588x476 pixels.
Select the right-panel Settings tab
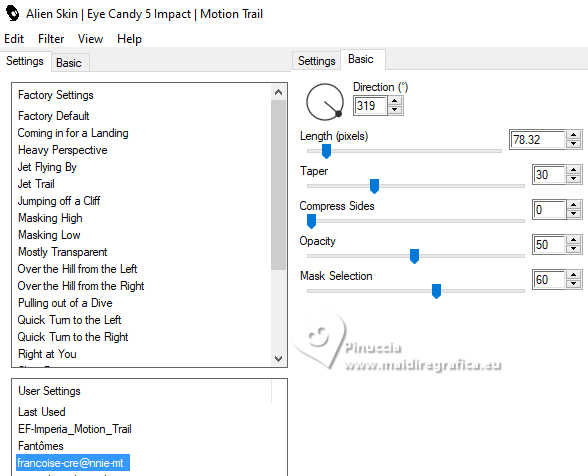pos(316,61)
